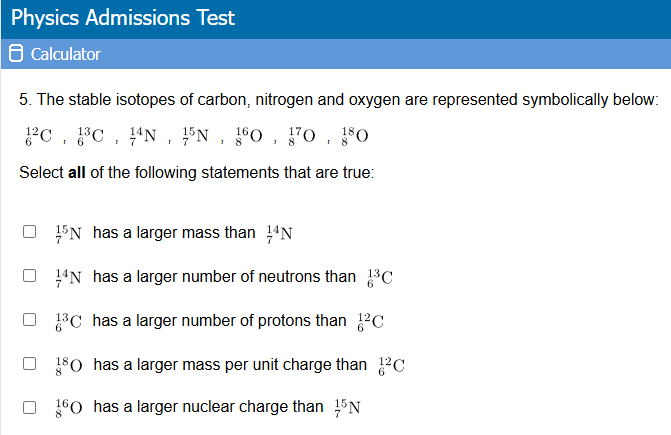Click the carbon-13 symbol in the isotope list
The height and width of the screenshot is (435, 671).
coord(91,136)
